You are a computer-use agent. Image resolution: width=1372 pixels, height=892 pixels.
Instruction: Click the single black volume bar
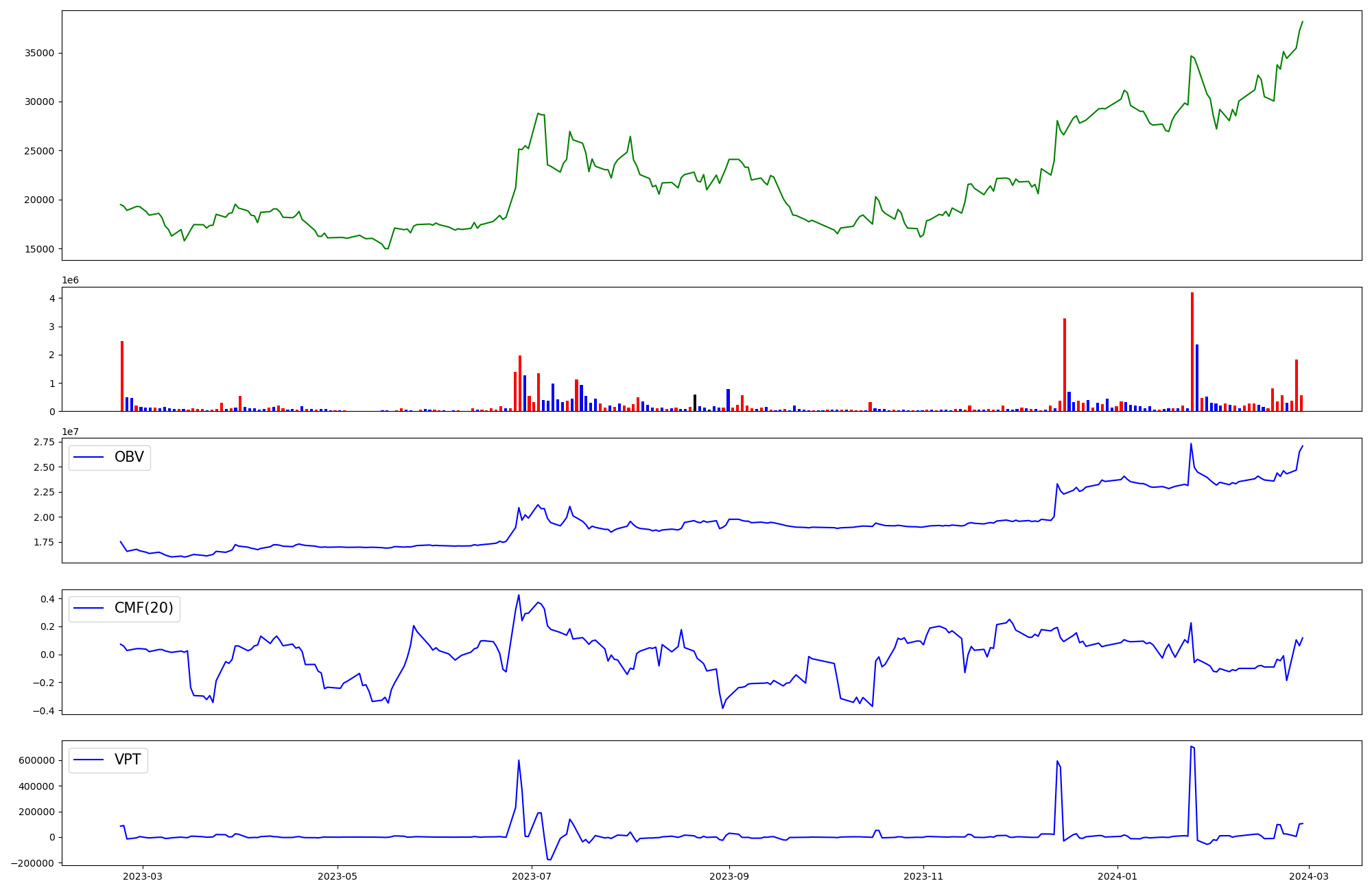pos(695,403)
